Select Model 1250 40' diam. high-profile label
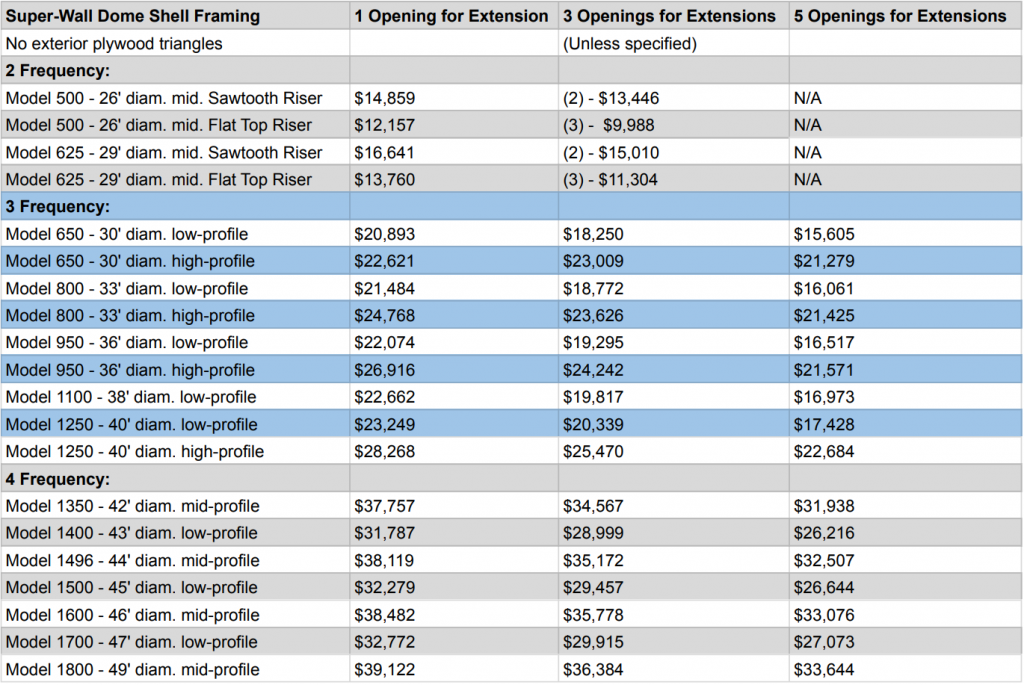 175,451
